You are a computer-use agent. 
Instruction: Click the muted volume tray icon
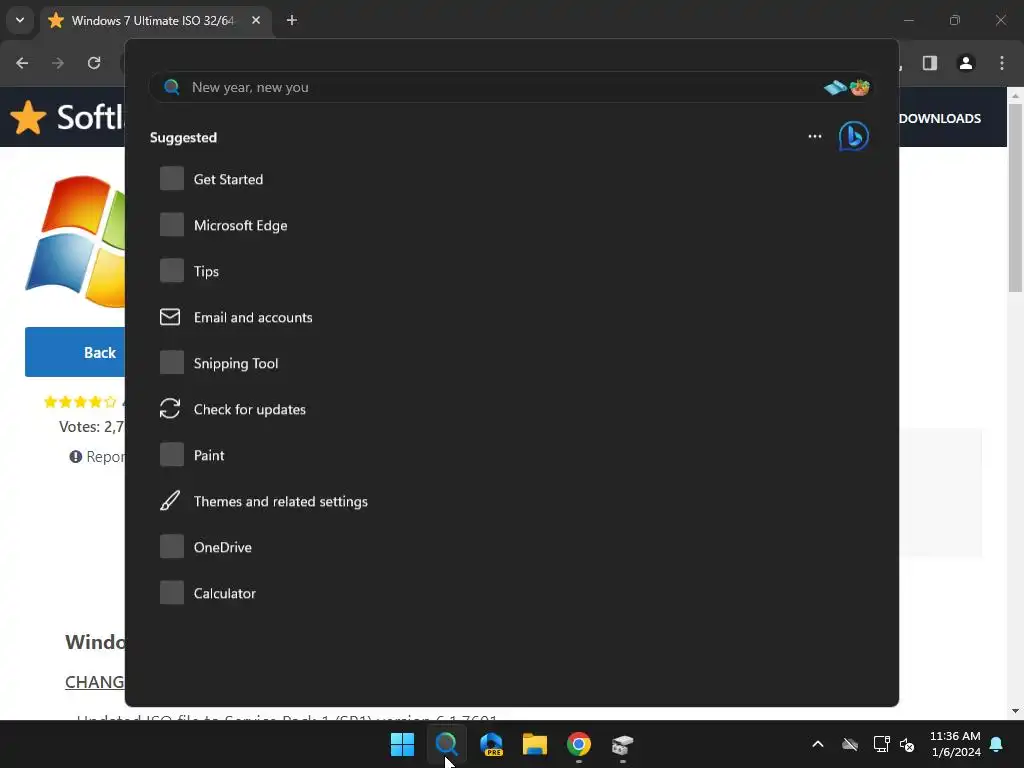click(x=907, y=744)
